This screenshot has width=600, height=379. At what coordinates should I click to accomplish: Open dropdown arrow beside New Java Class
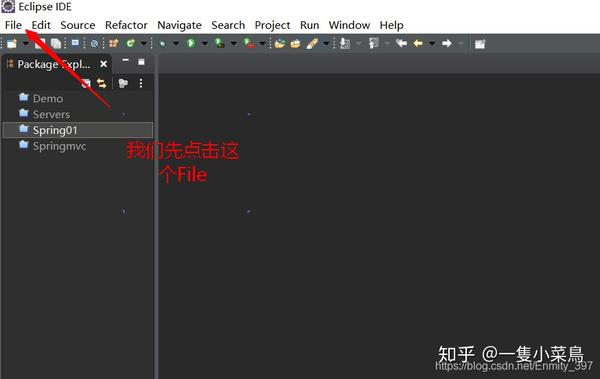tap(144, 44)
